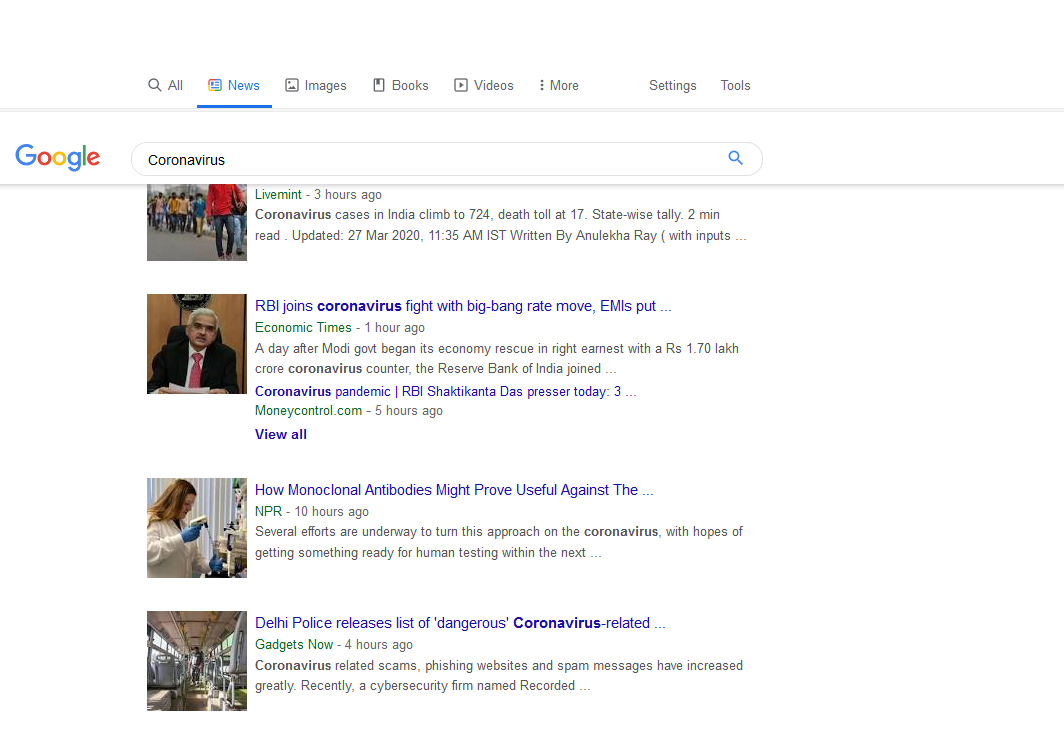
Task: Click View all link
Action: point(281,434)
